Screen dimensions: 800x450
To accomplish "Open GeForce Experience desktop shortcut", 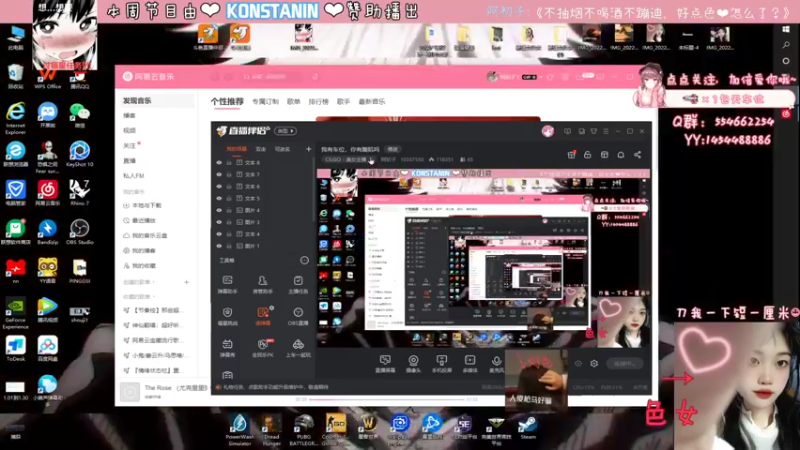I will (15, 314).
